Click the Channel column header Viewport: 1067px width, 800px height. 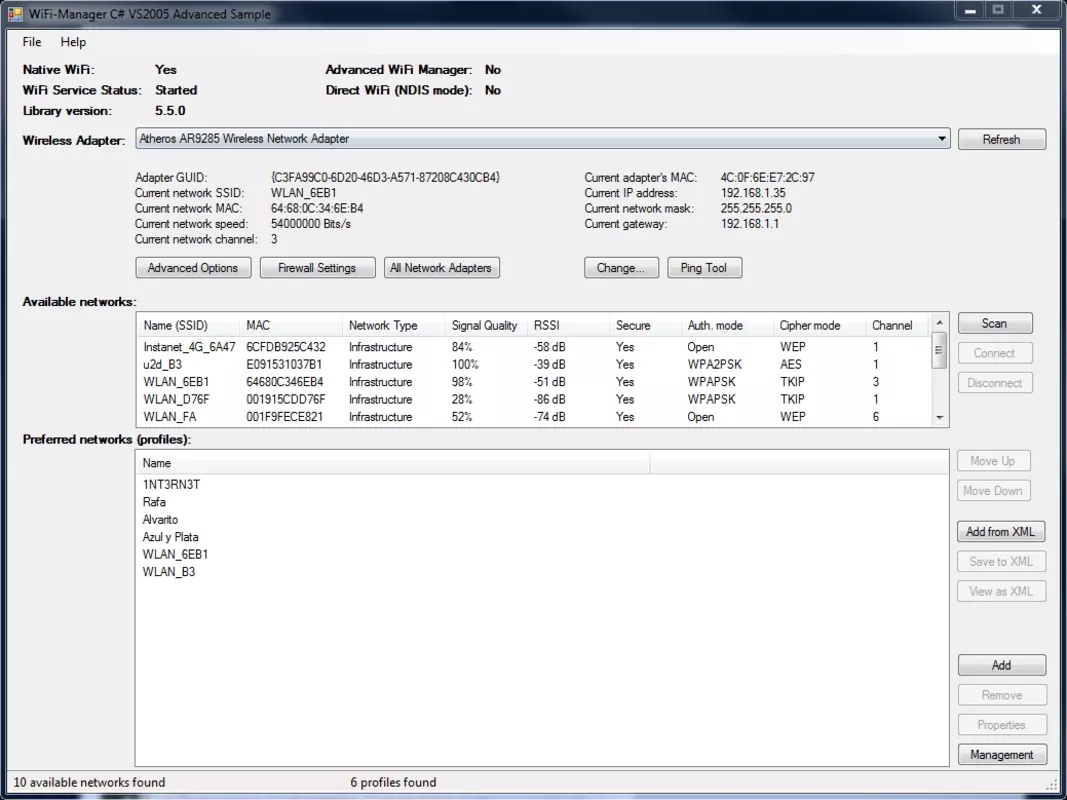coord(897,326)
